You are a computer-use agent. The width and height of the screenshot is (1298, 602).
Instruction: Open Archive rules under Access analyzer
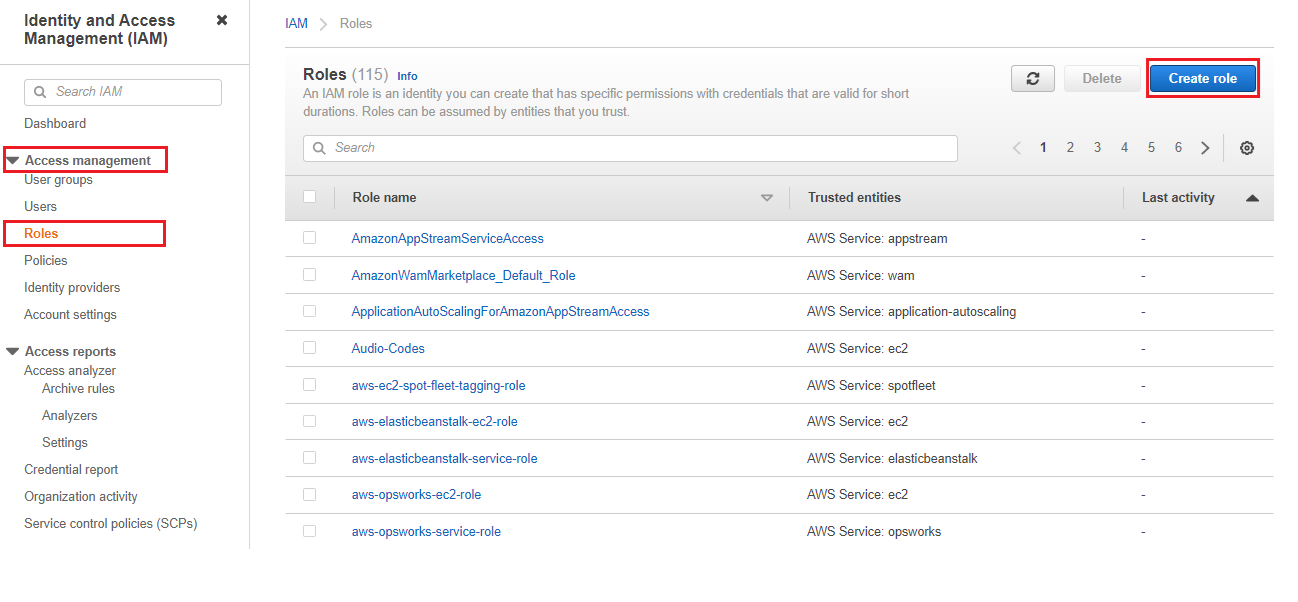pos(78,389)
